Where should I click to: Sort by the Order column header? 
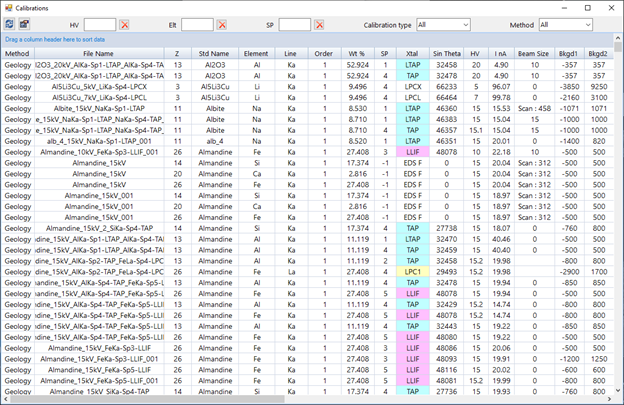point(324,53)
